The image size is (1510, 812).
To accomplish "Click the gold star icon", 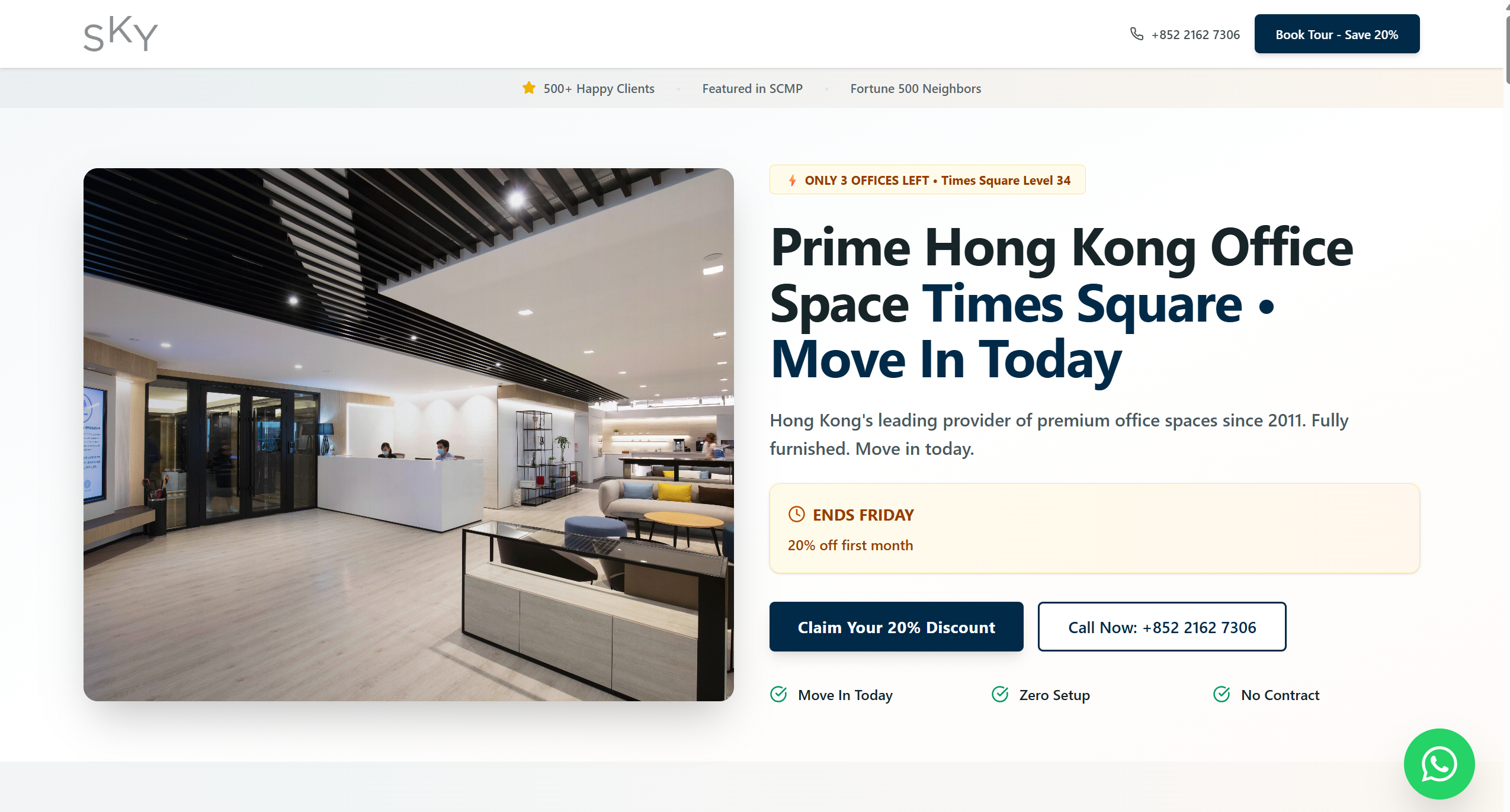I will click(x=528, y=88).
